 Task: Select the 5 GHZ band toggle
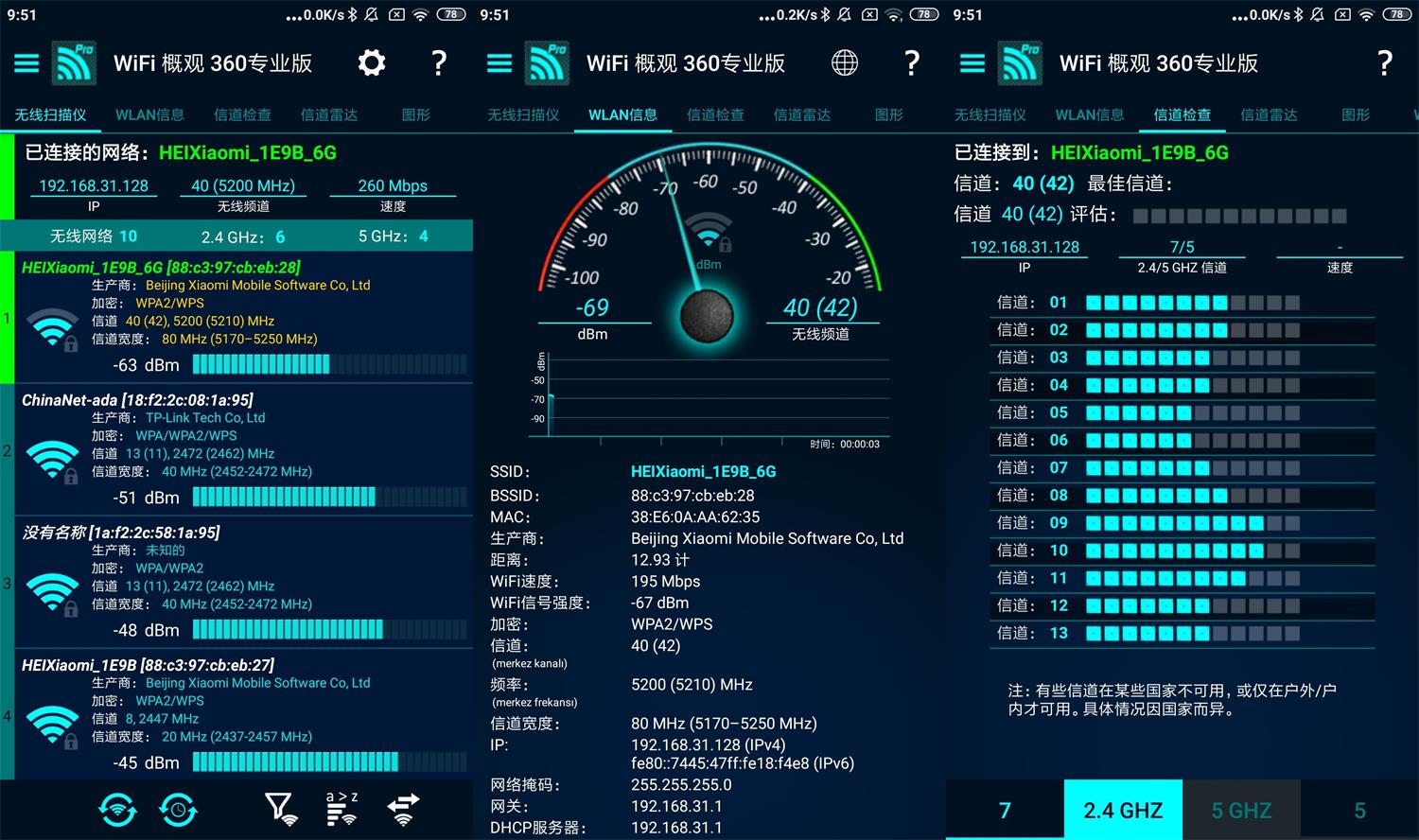point(1241,810)
